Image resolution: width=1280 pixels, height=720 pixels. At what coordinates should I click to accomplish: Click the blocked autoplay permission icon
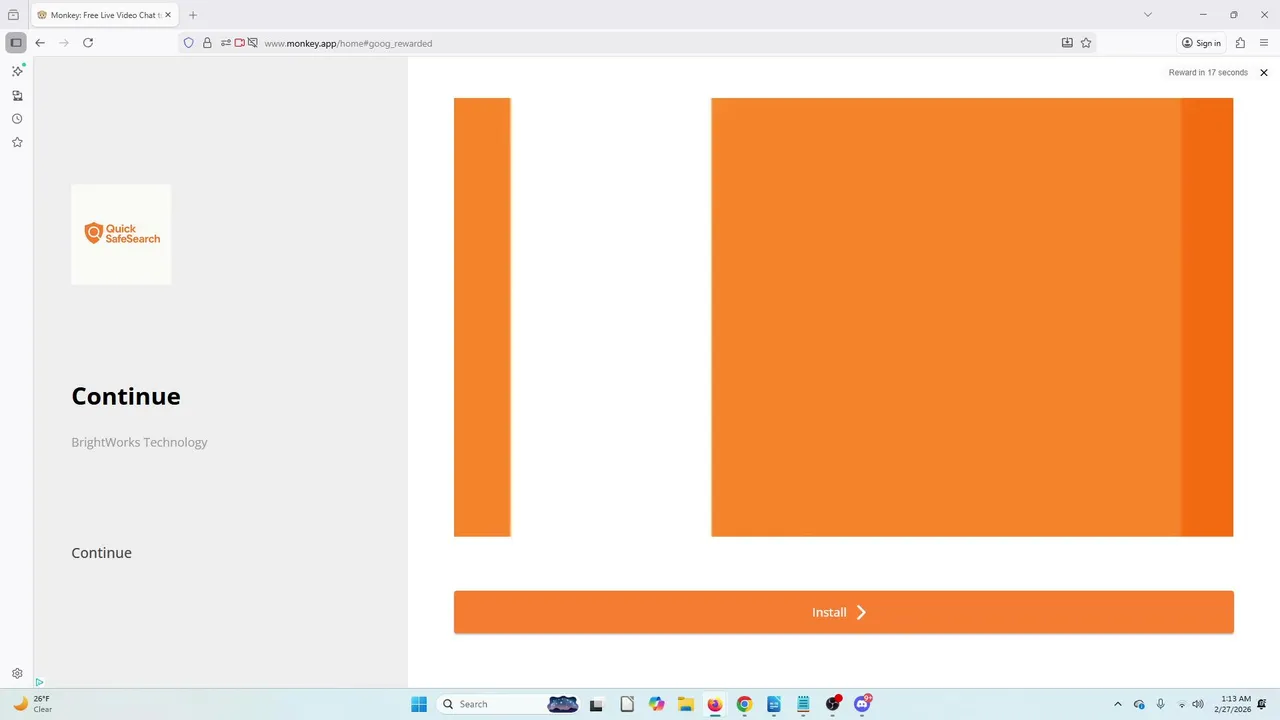tap(253, 43)
